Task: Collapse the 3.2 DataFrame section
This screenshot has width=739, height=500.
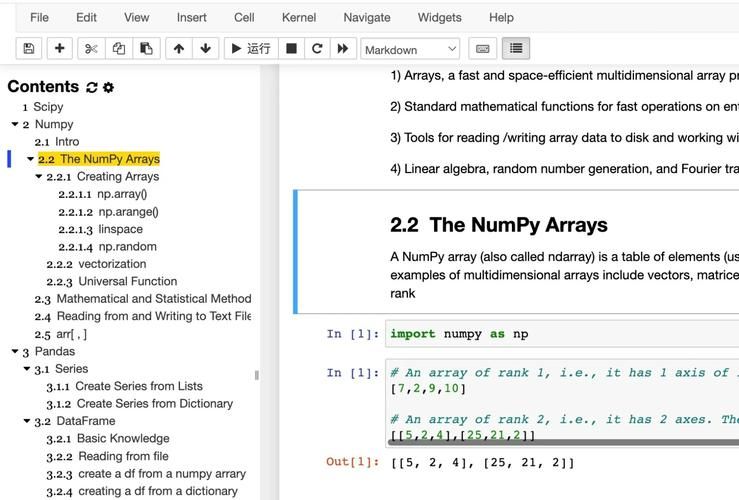Action: (x=27, y=420)
